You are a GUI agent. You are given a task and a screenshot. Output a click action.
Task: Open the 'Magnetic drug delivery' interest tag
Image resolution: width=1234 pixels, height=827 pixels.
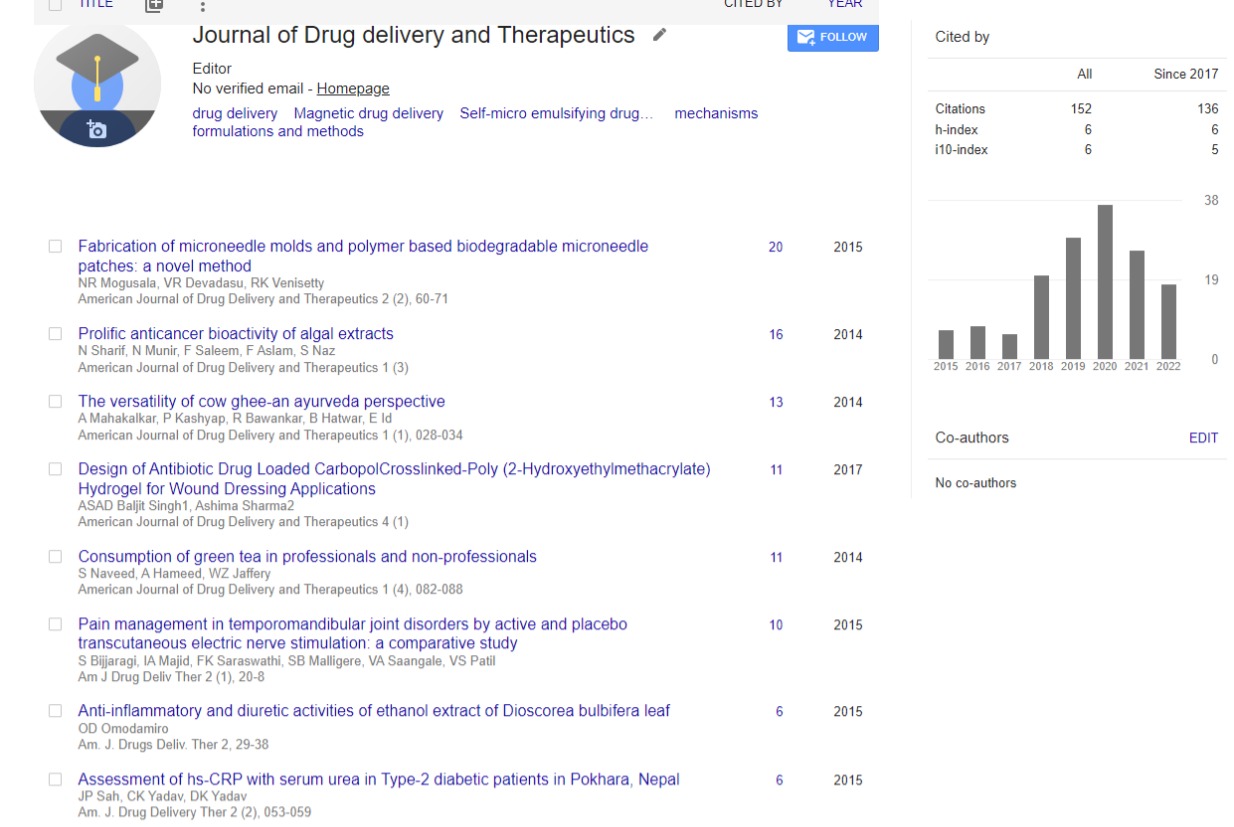point(368,114)
